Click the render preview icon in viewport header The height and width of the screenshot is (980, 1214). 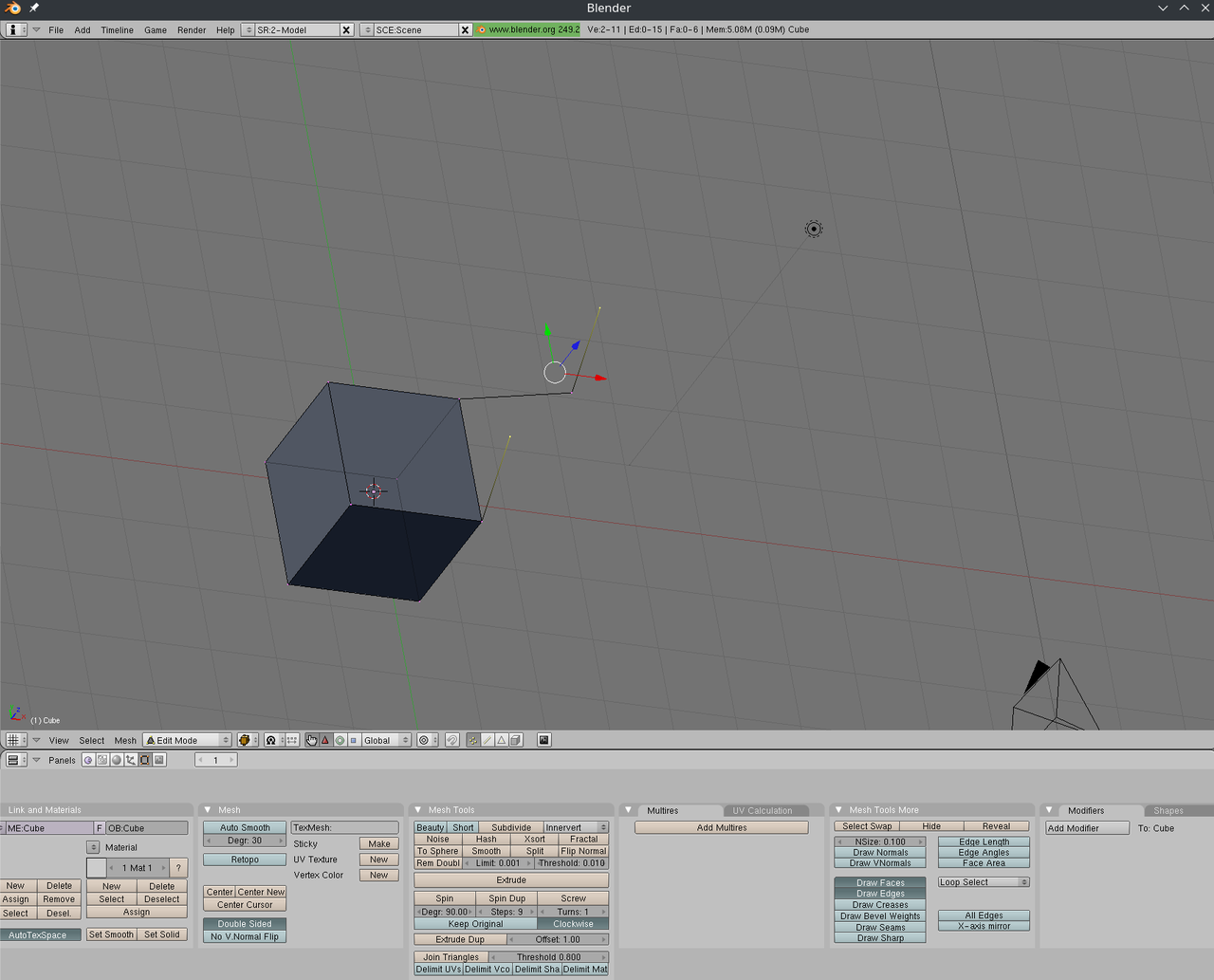click(x=543, y=740)
